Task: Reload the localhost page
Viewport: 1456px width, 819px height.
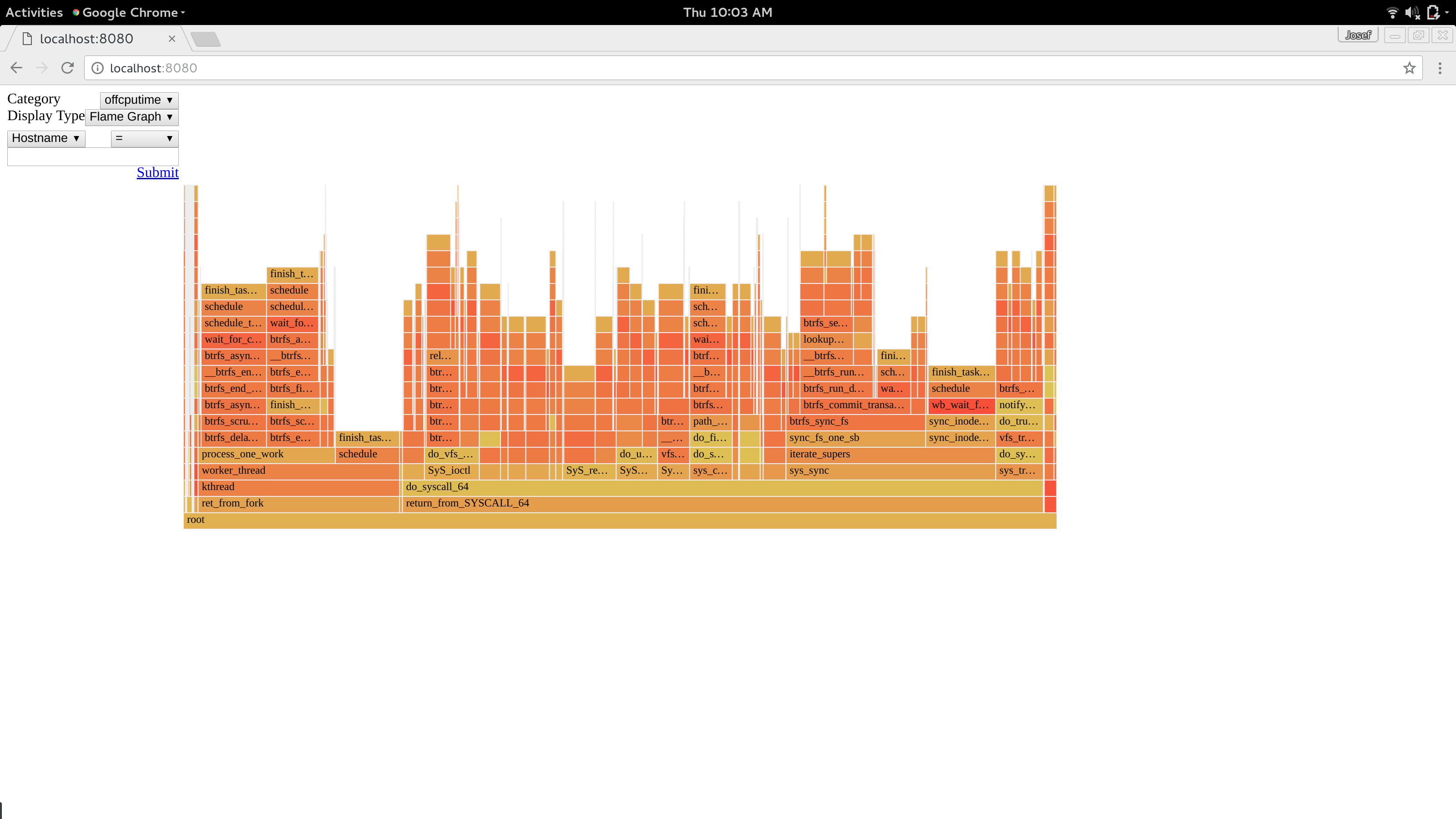Action: pos(68,68)
